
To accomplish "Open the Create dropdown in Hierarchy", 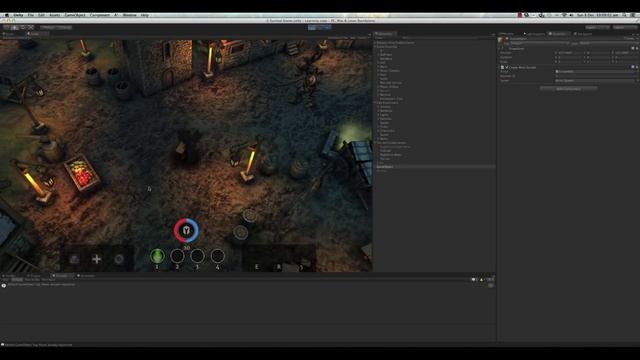I will pos(380,38).
